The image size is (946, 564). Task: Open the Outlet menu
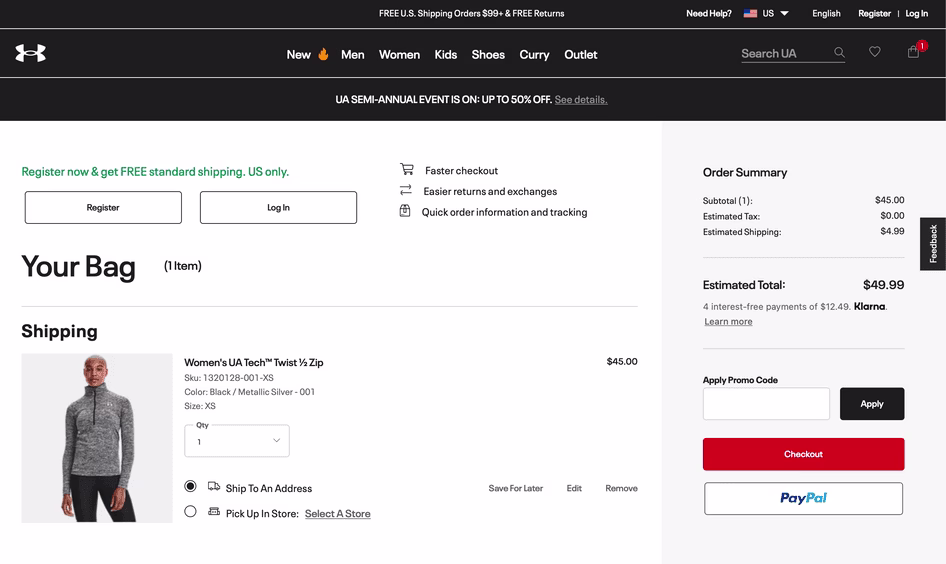point(580,55)
